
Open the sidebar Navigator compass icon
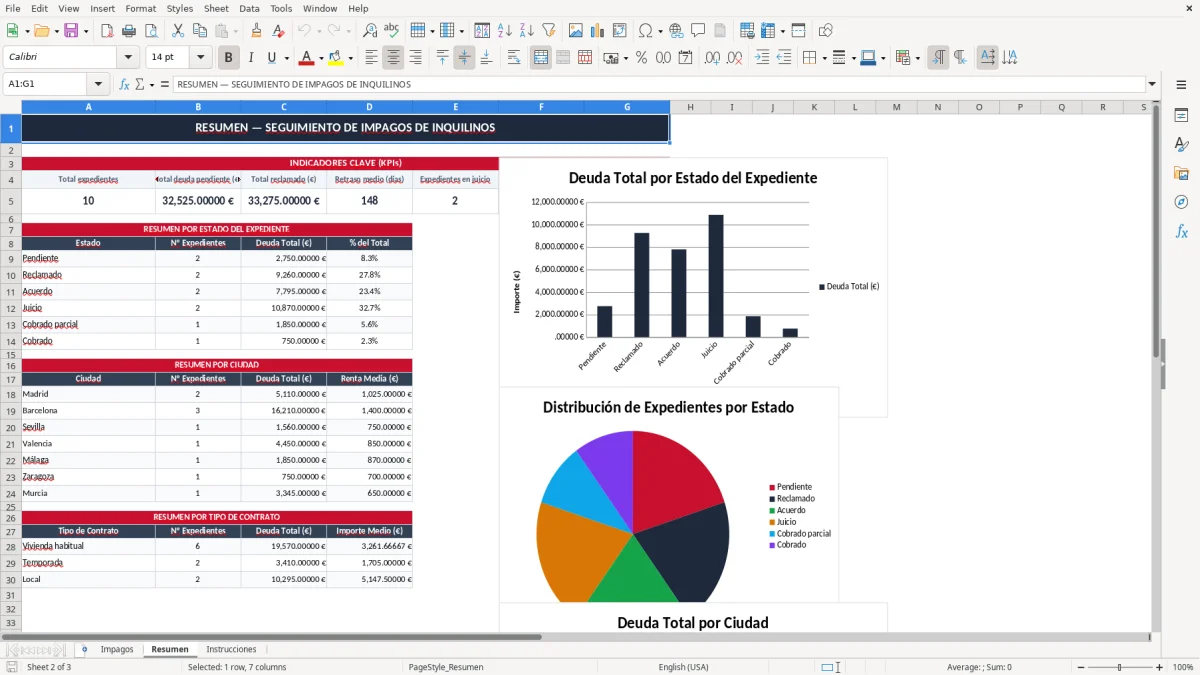pos(1181,202)
